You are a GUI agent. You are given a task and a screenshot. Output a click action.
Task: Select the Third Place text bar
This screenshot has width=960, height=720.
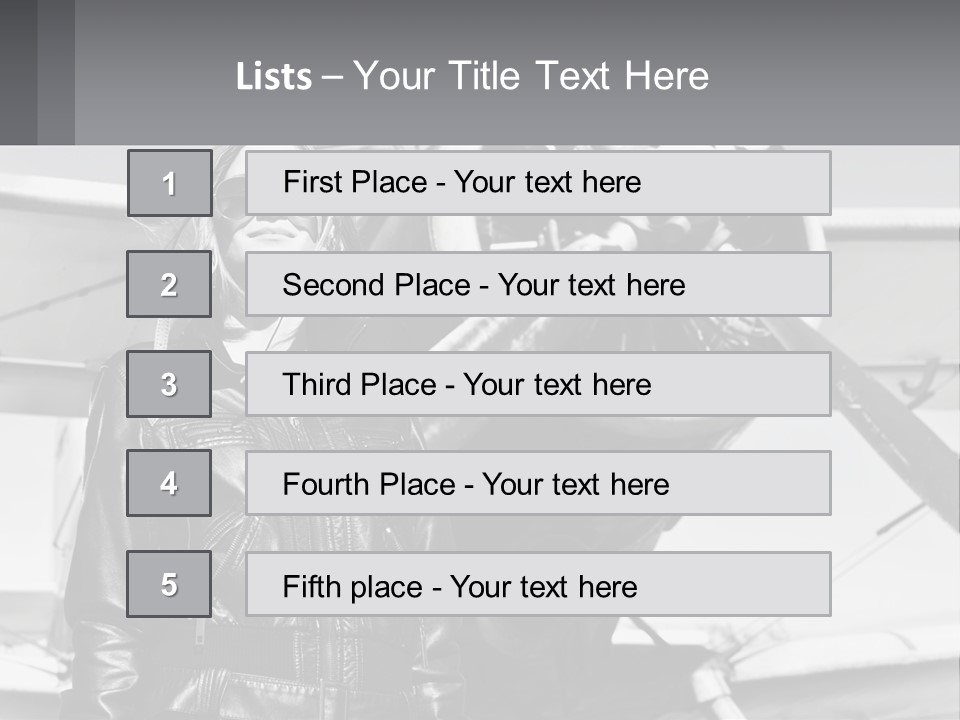pos(538,384)
